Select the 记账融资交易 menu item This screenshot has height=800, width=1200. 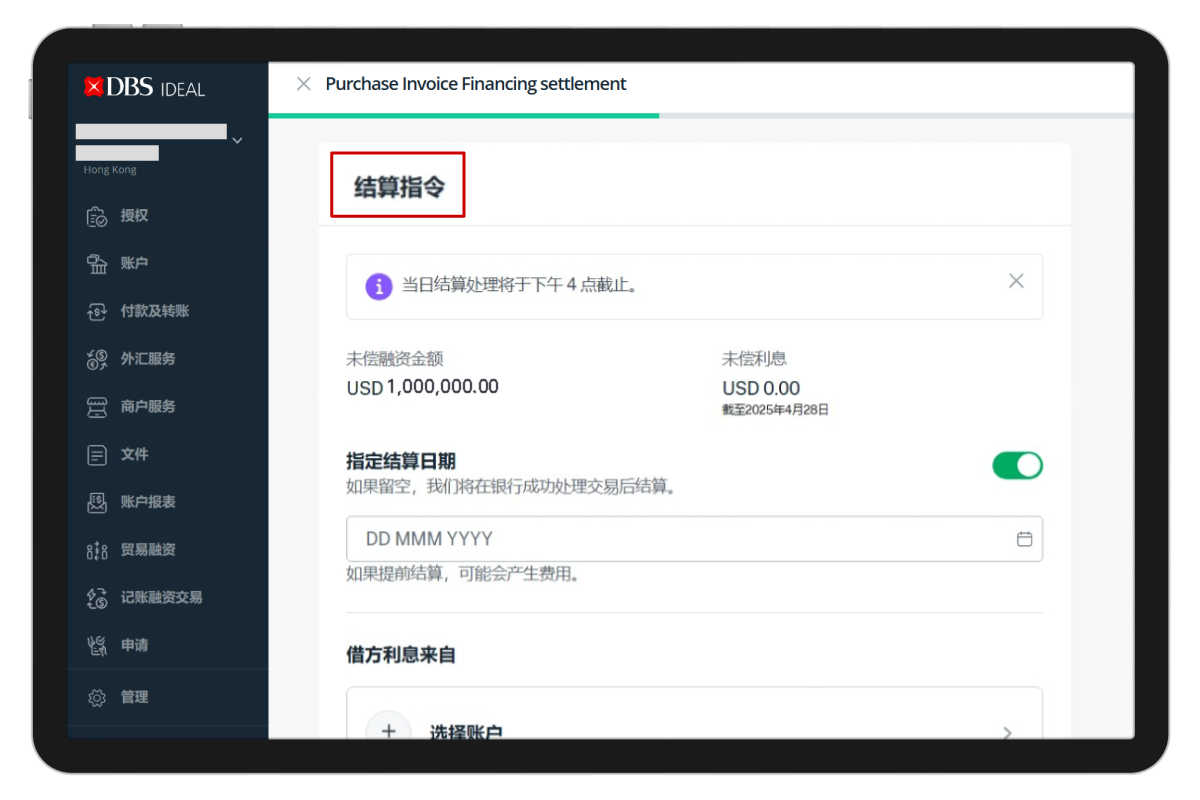[x=160, y=597]
